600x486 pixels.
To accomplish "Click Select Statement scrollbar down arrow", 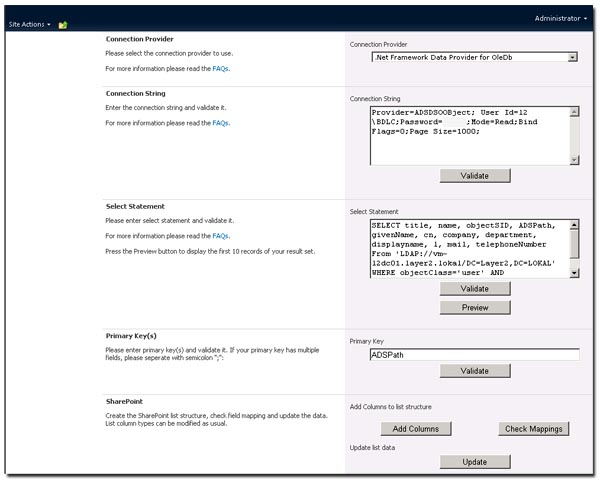I will (x=573, y=271).
